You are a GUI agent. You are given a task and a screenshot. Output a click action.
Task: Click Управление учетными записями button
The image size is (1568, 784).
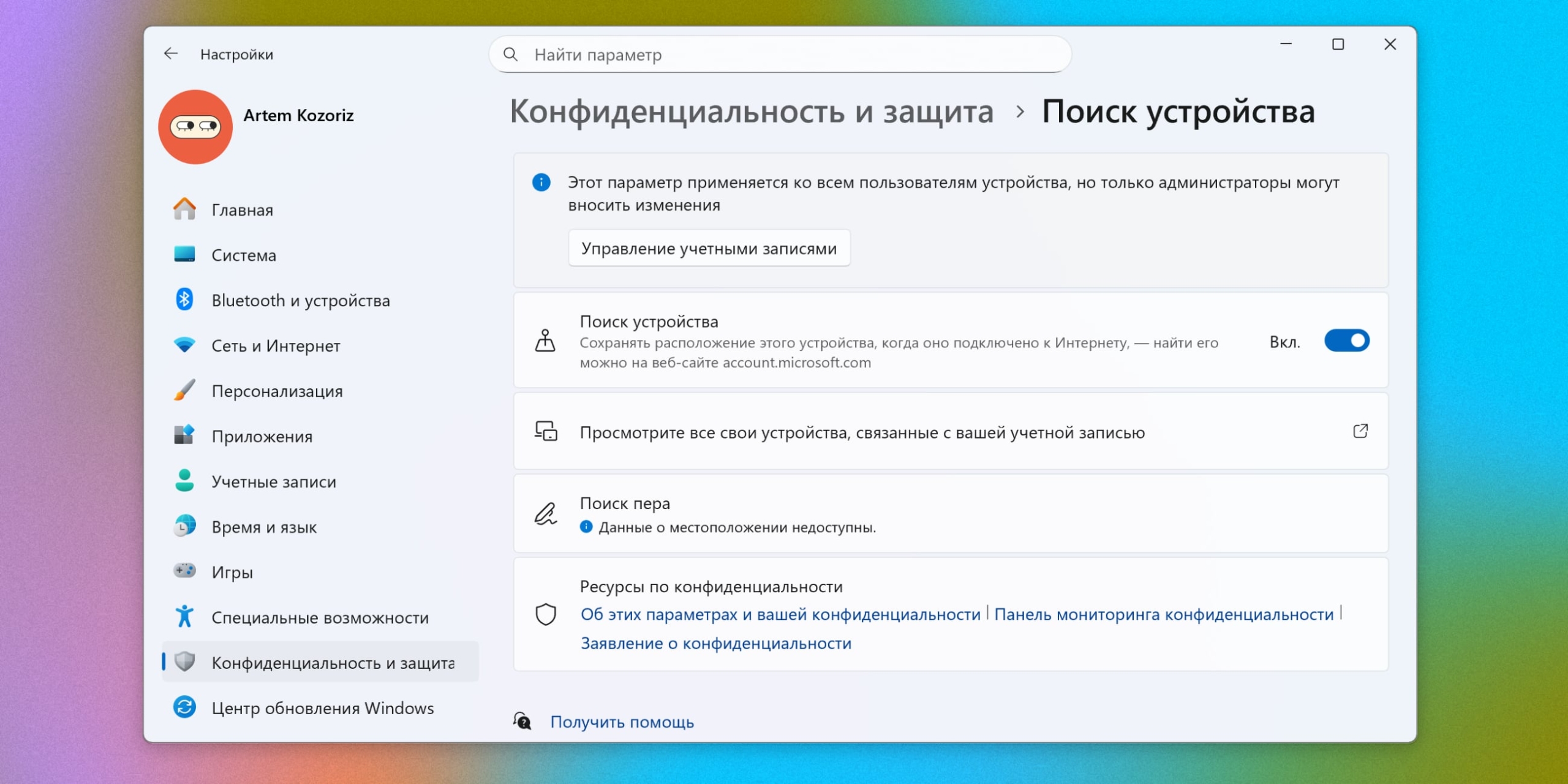click(x=709, y=248)
